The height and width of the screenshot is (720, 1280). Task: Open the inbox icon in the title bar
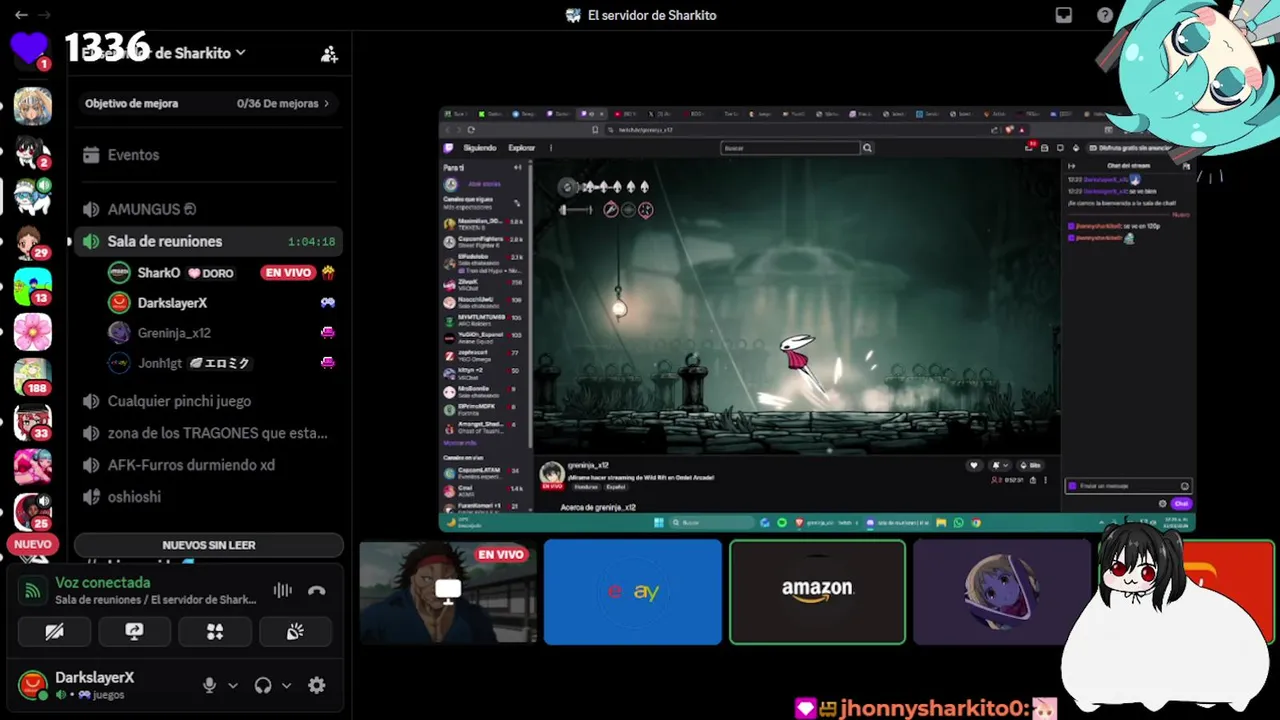(1064, 15)
